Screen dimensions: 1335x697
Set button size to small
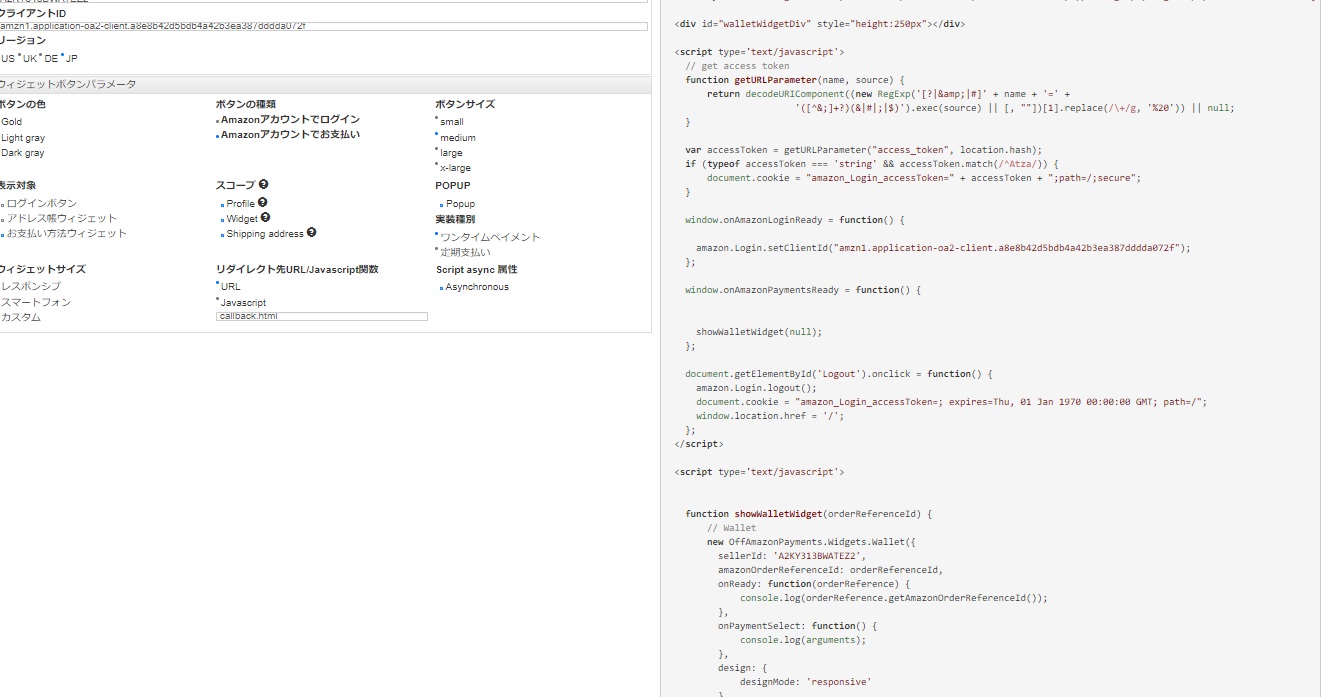[450, 122]
